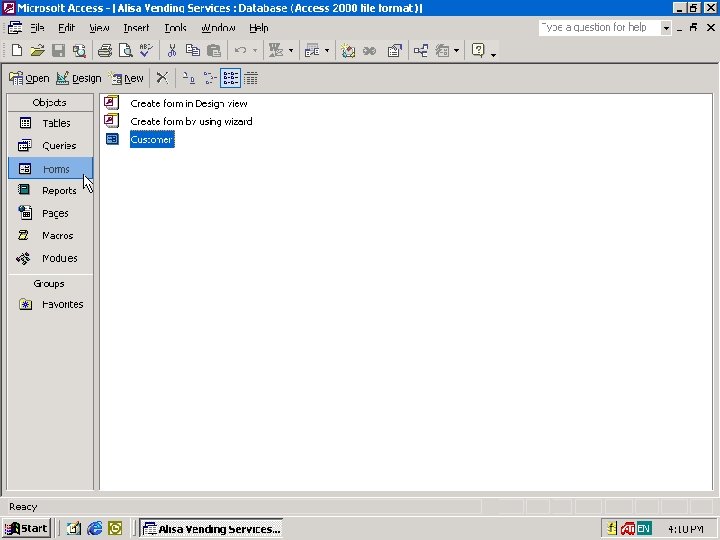The height and width of the screenshot is (540, 720).
Task: Click the database window icon in menu bar
Action: tap(15, 28)
